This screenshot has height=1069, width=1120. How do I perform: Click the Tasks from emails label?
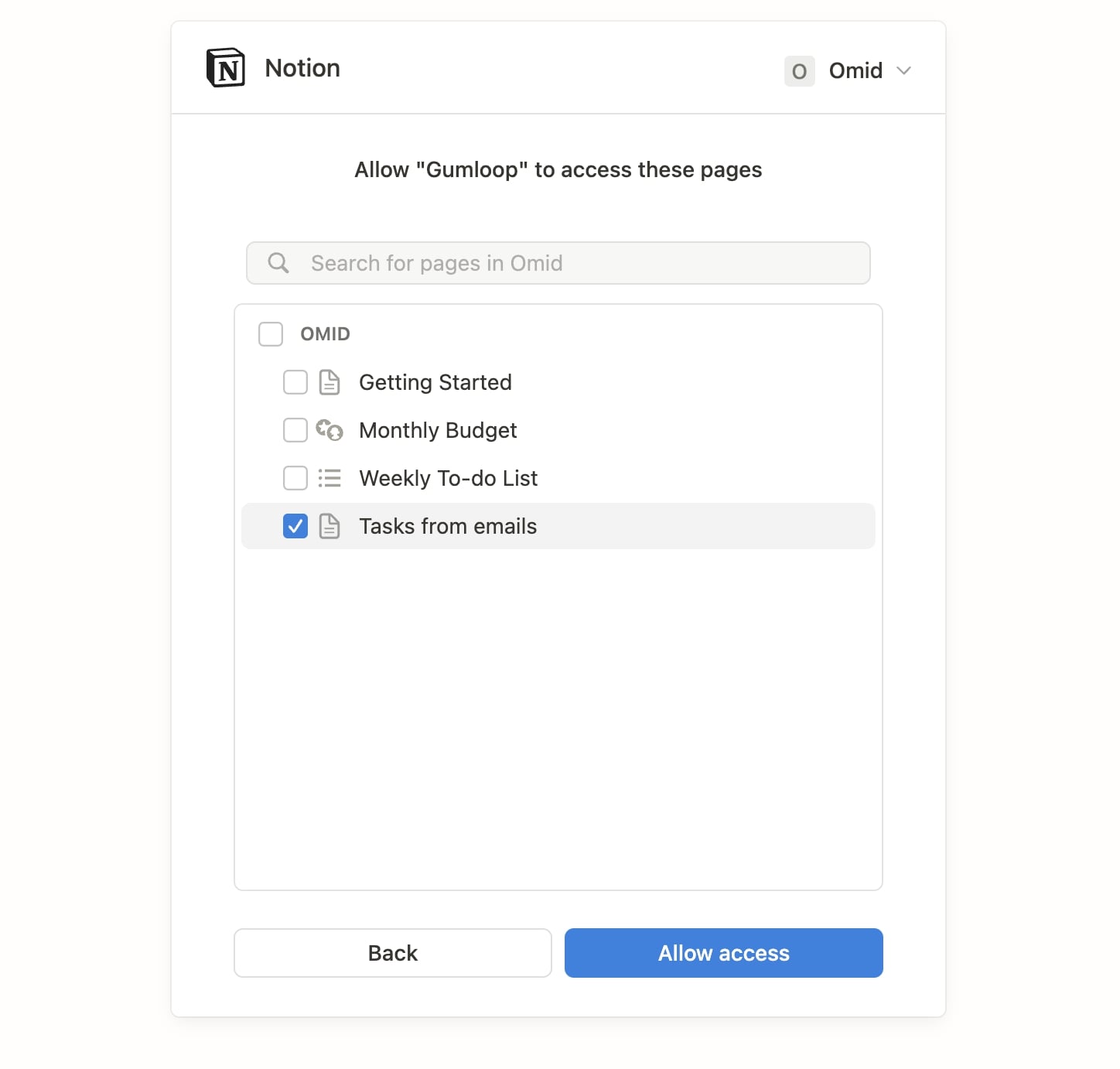[x=448, y=526]
